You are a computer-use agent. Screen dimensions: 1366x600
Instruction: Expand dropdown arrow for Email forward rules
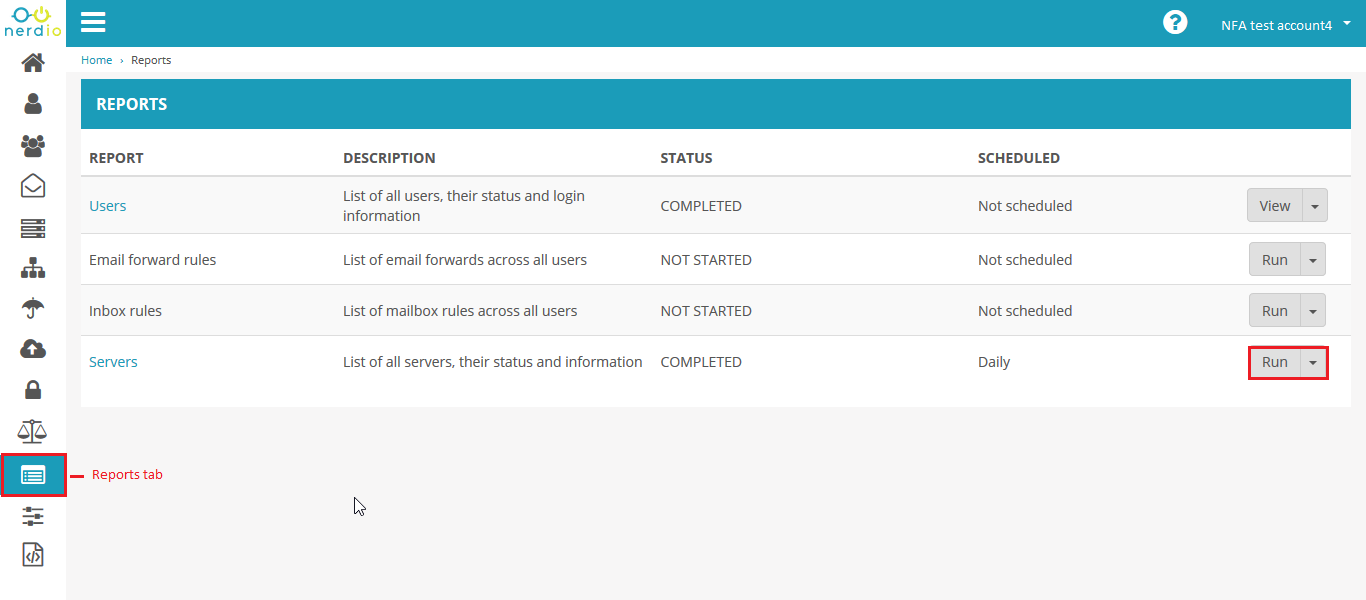[1314, 260]
